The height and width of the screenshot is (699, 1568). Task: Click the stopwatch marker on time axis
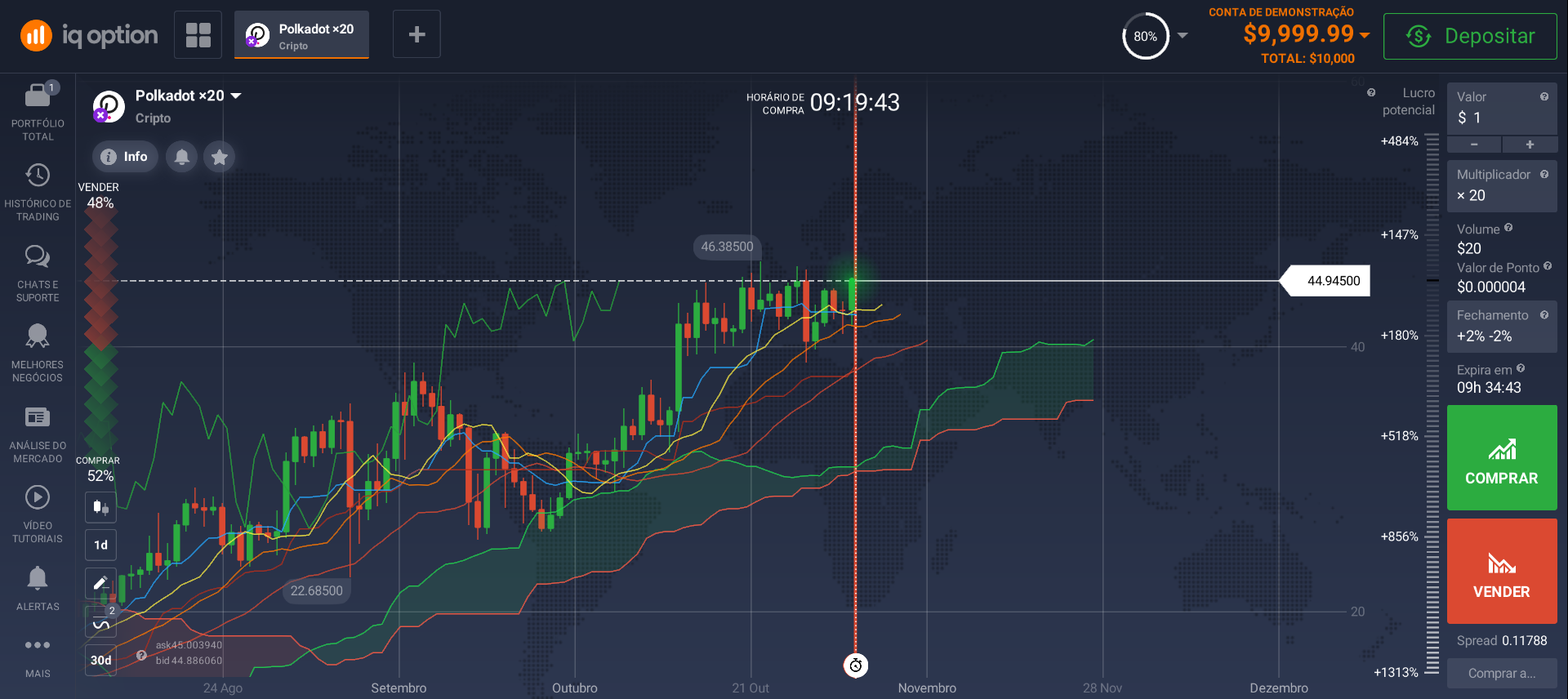(856, 666)
